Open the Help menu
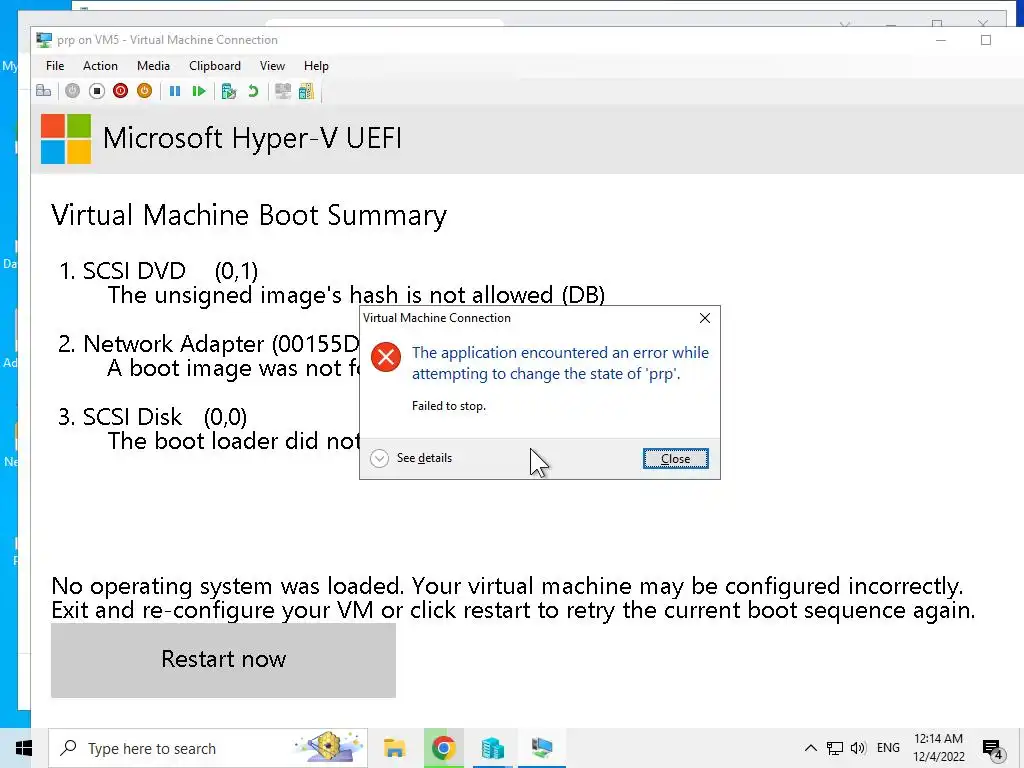The width and height of the screenshot is (1024, 768). 316,66
